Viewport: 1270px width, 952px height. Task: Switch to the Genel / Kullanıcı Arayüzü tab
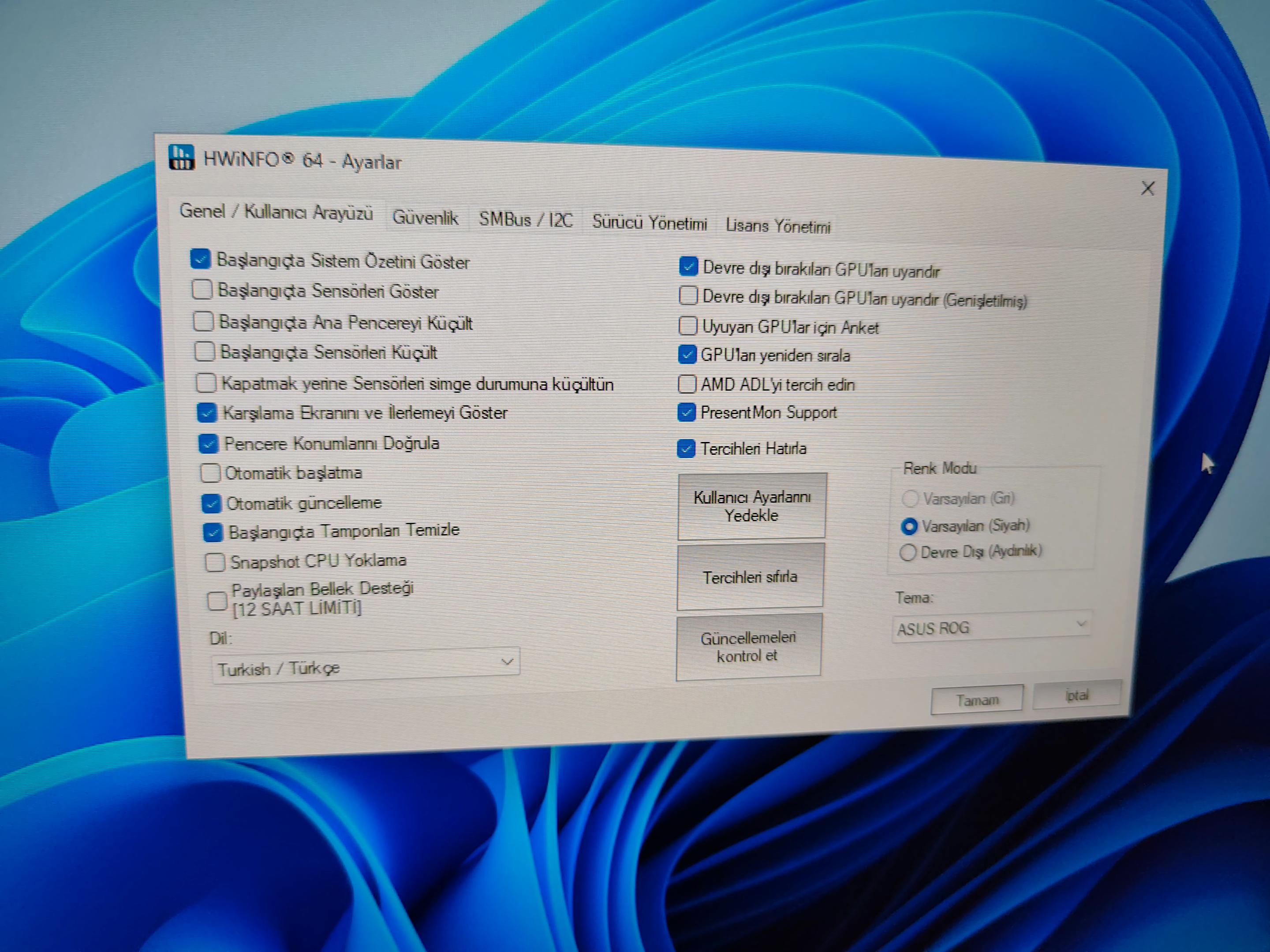pos(276,213)
